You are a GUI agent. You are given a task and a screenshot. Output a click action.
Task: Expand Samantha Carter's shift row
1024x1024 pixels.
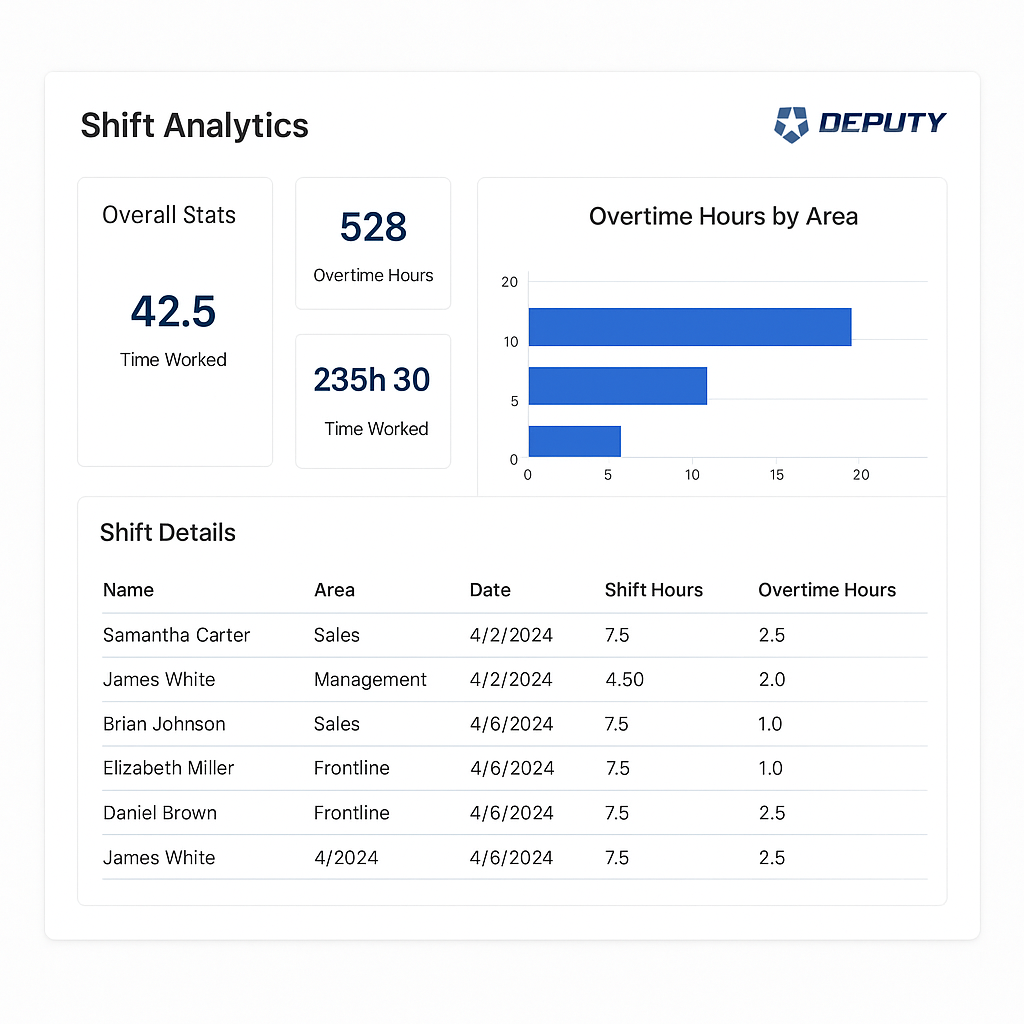[176, 635]
